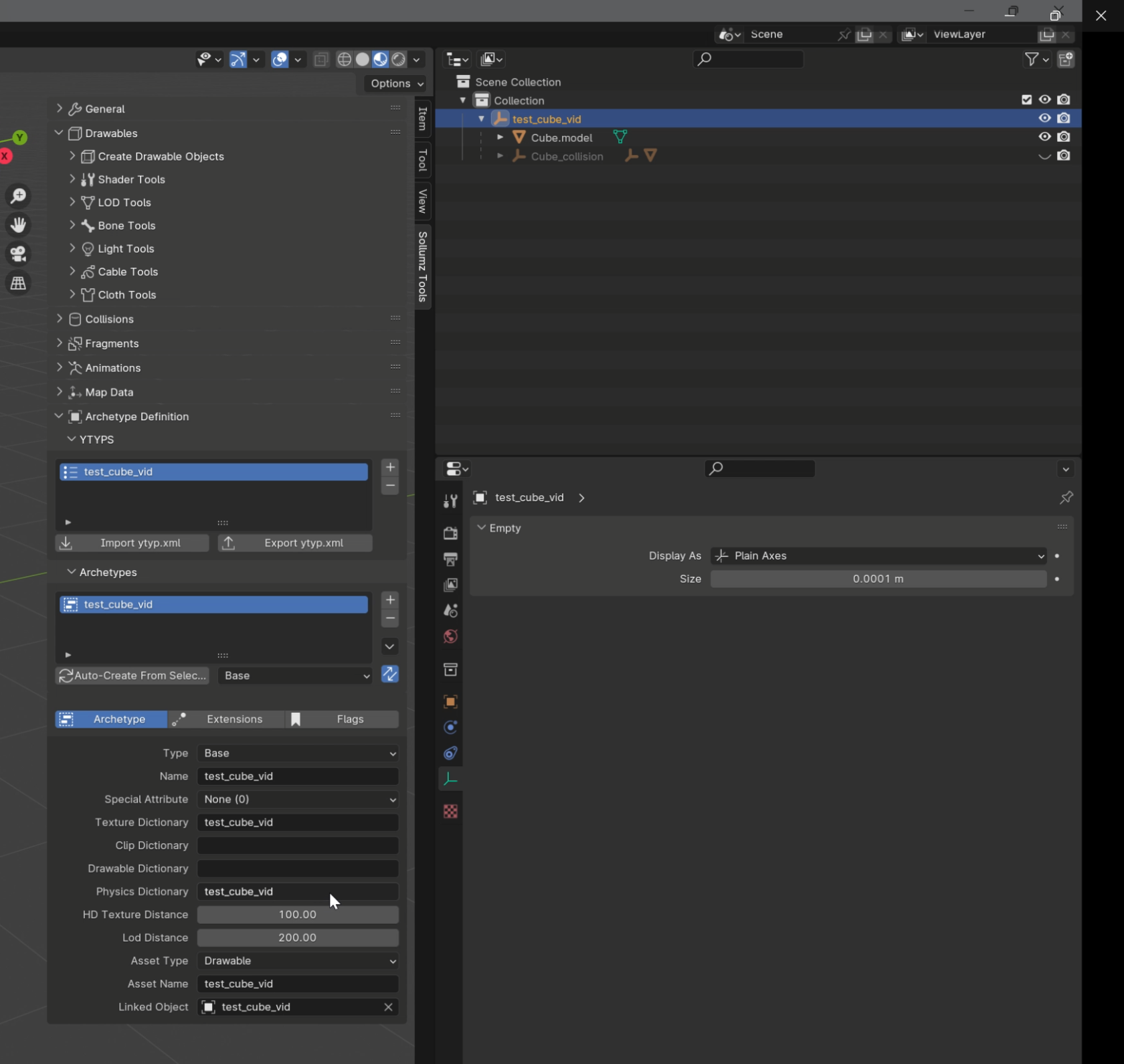Toggle the camera view icon

click(18, 254)
